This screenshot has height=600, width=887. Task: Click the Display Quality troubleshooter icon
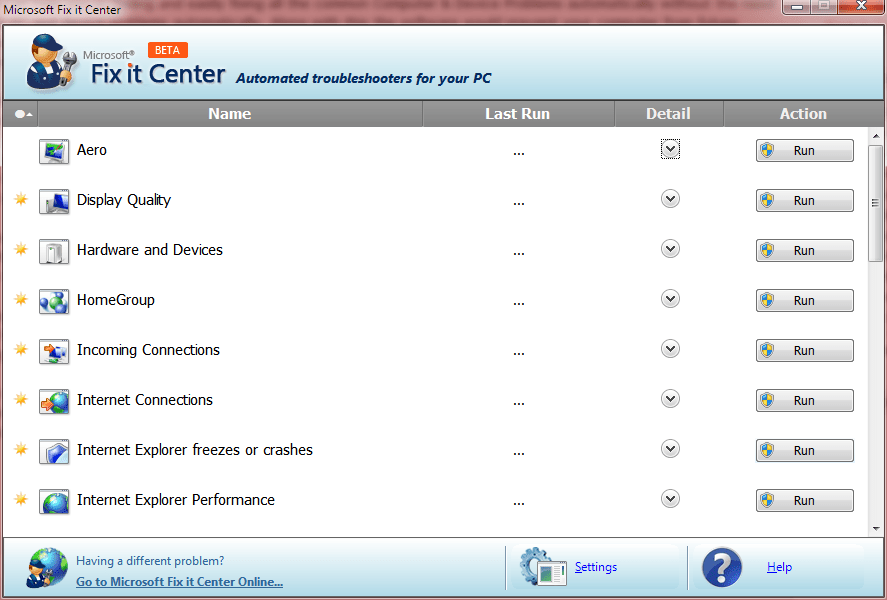coord(54,201)
